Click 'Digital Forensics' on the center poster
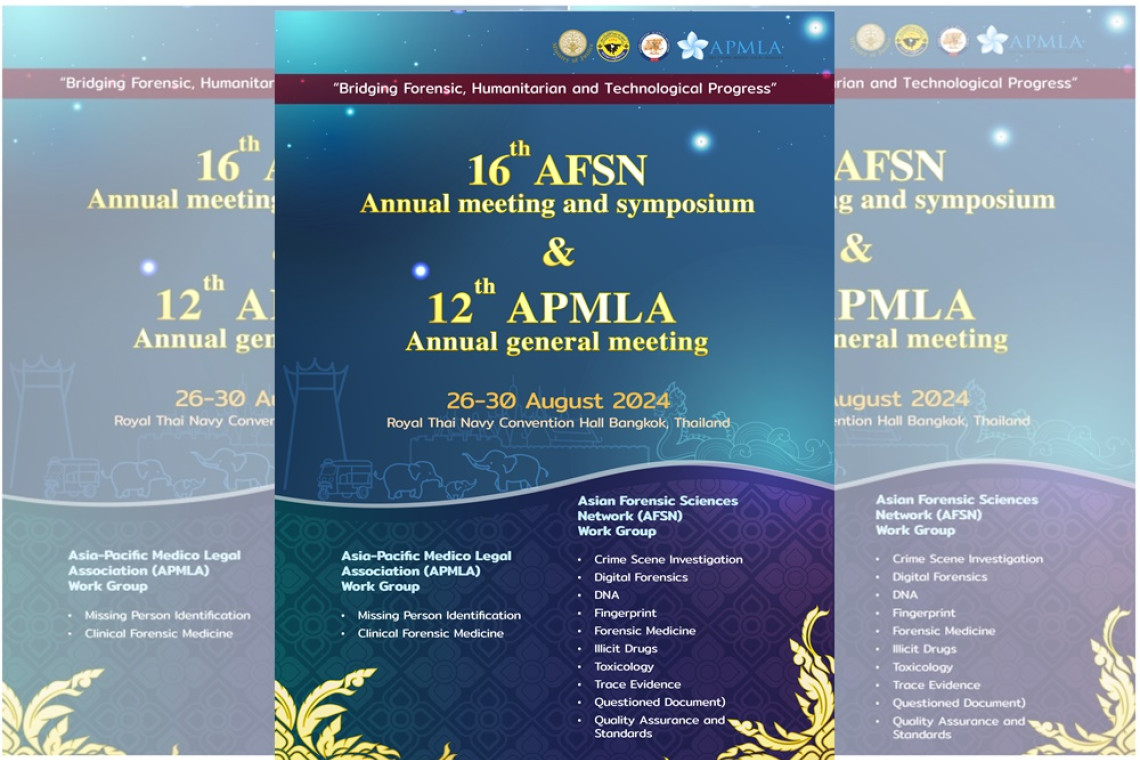This screenshot has width=1140, height=760. click(640, 577)
